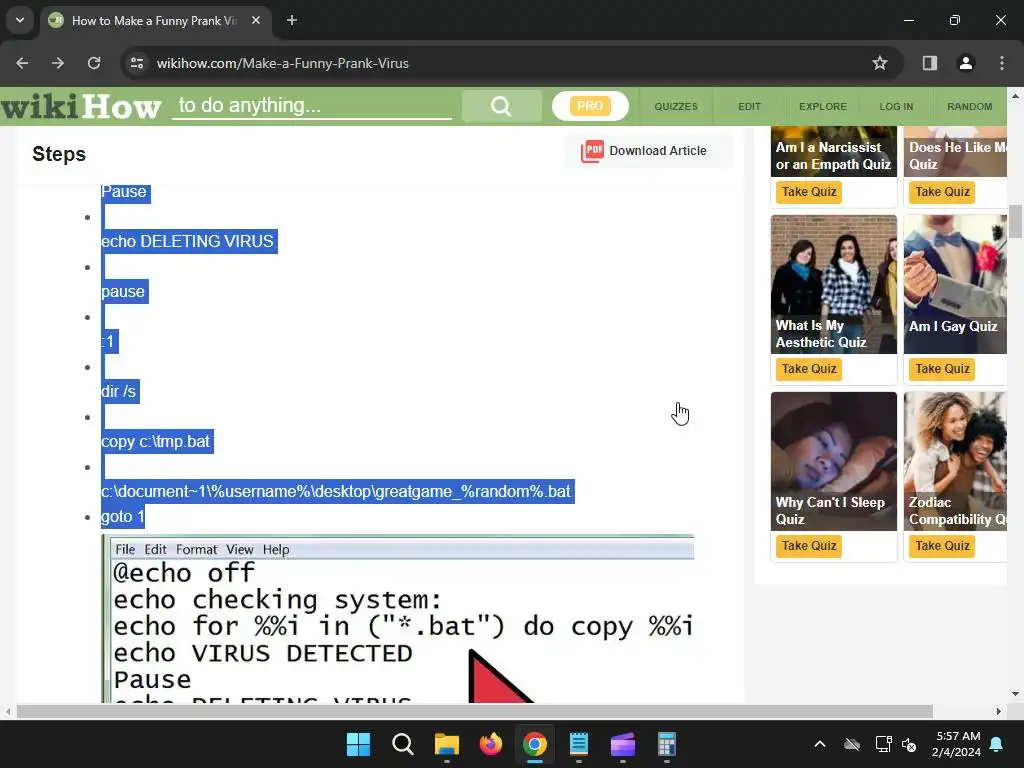The height and width of the screenshot is (768, 1024).
Task: Go forward with the browser forward arrow
Action: pyautogui.click(x=58, y=63)
